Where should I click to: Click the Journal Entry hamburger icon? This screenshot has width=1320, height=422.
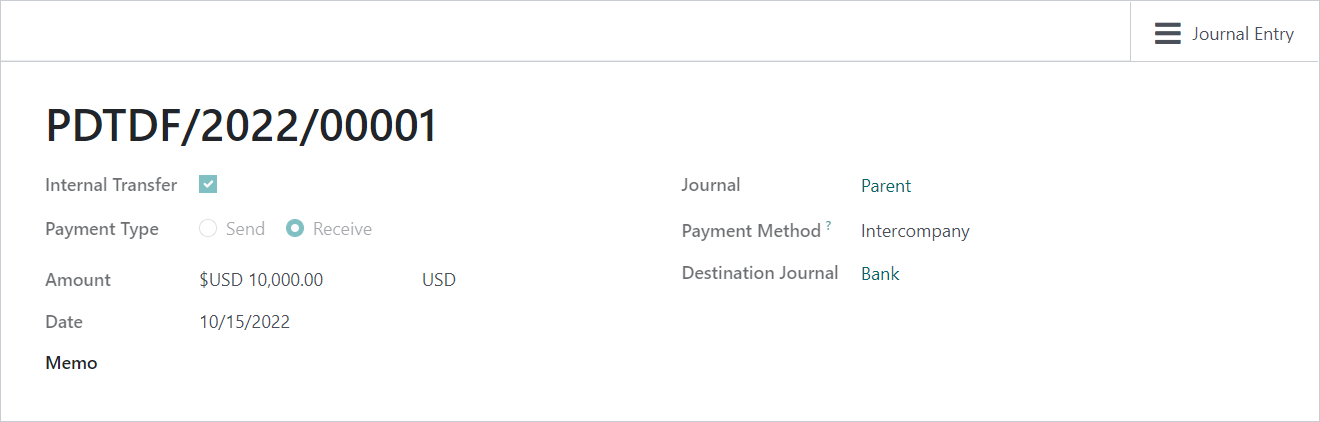[1167, 34]
